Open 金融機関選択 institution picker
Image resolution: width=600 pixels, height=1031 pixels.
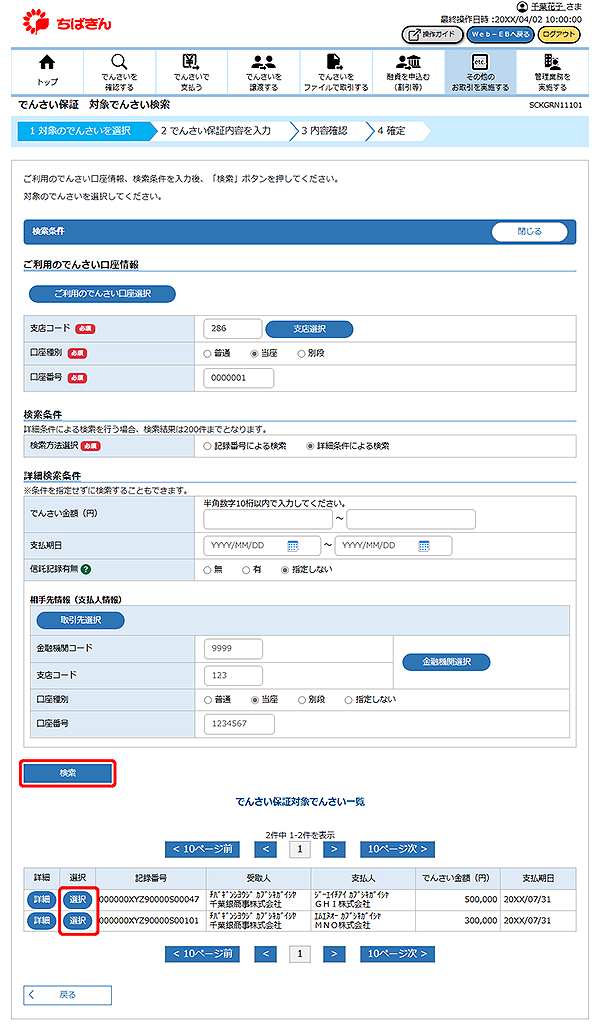point(446,662)
